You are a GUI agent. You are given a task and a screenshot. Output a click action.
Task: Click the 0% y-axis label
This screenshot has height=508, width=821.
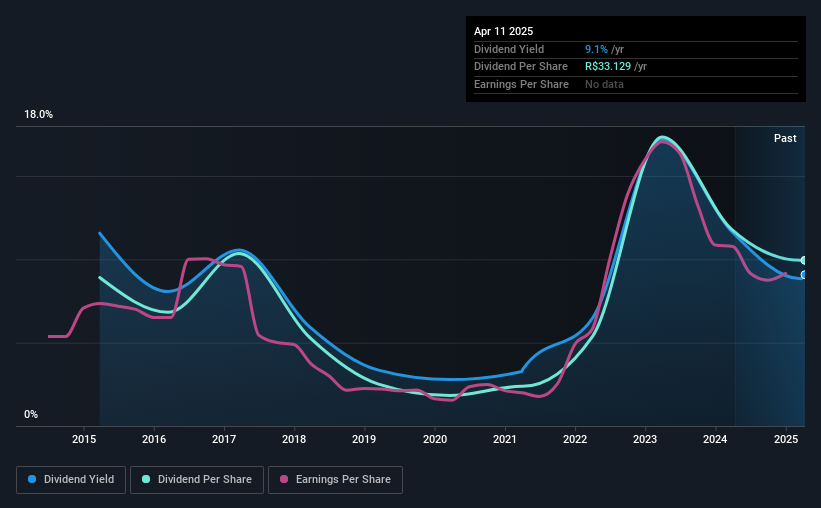coord(31,414)
